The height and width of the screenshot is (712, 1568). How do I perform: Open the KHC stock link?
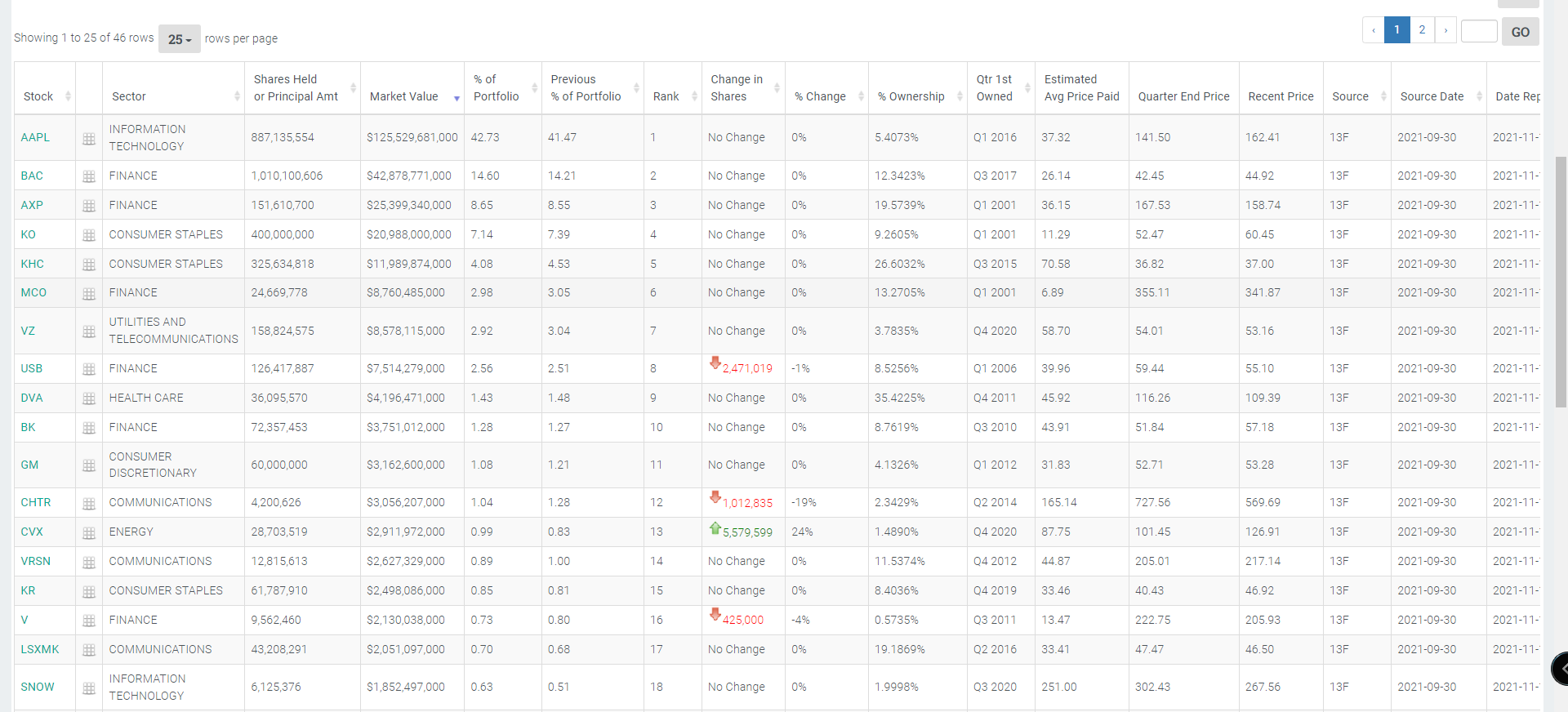coord(33,264)
